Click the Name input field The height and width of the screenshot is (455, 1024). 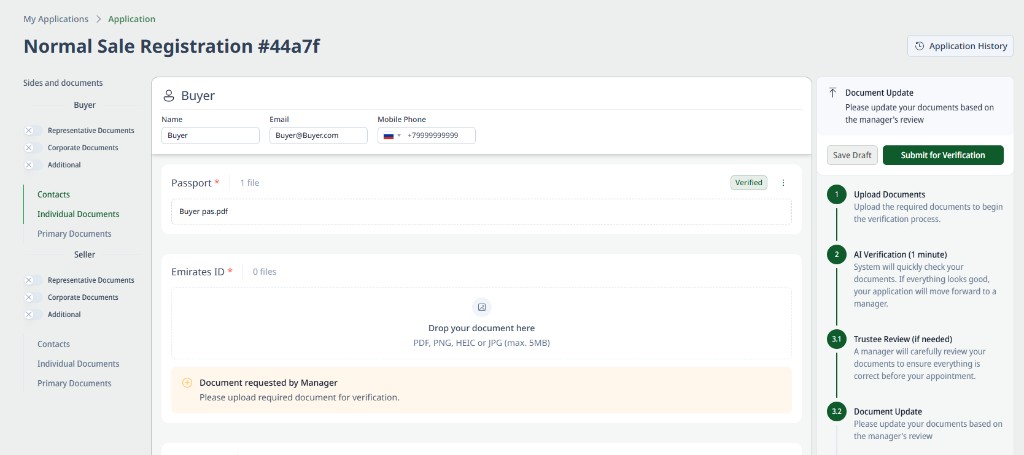210,136
